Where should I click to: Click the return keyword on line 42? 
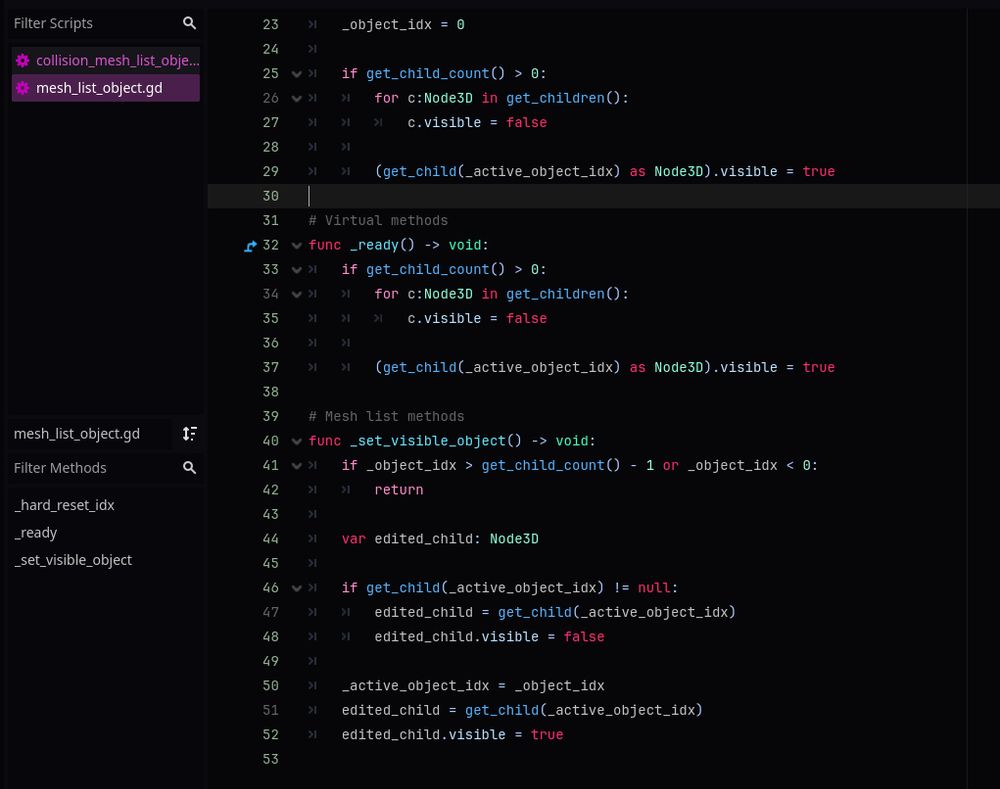pos(399,490)
